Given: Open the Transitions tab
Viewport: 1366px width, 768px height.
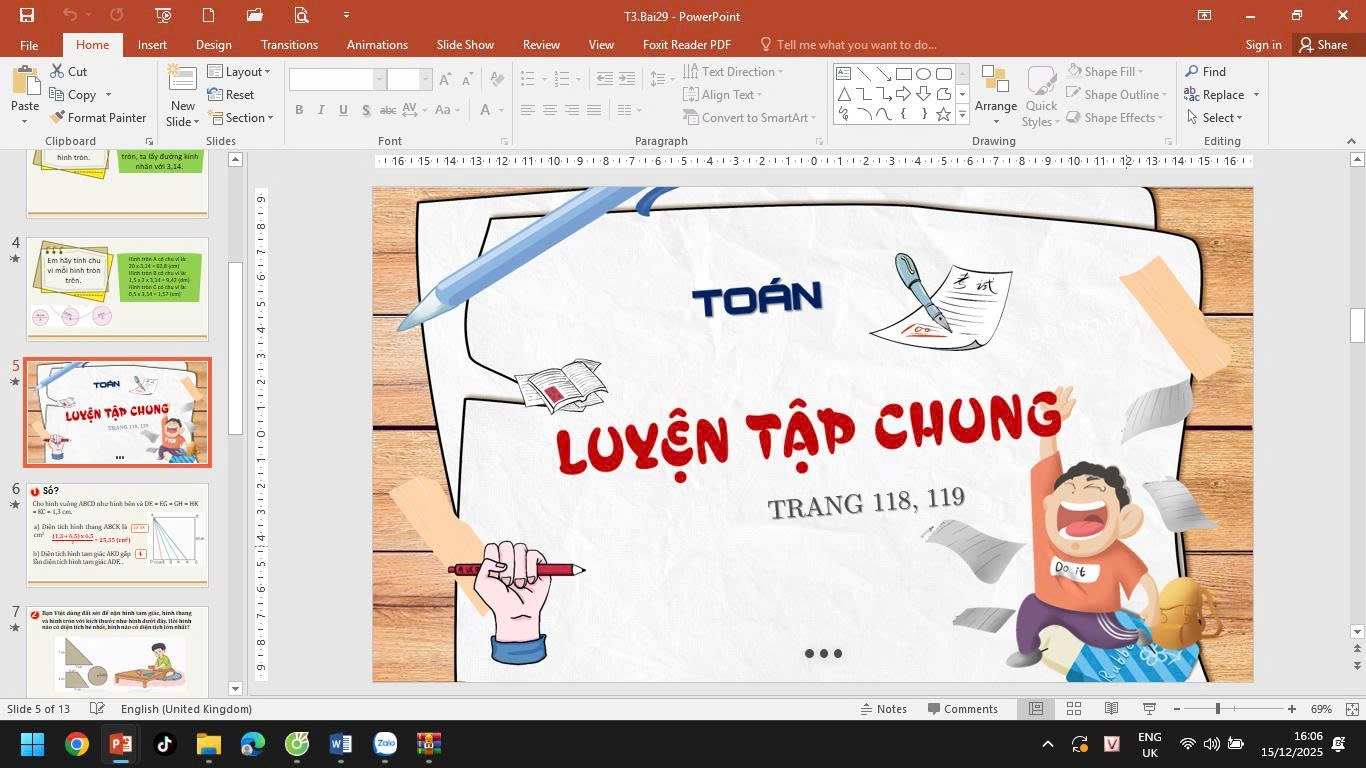Looking at the screenshot, I should [289, 45].
